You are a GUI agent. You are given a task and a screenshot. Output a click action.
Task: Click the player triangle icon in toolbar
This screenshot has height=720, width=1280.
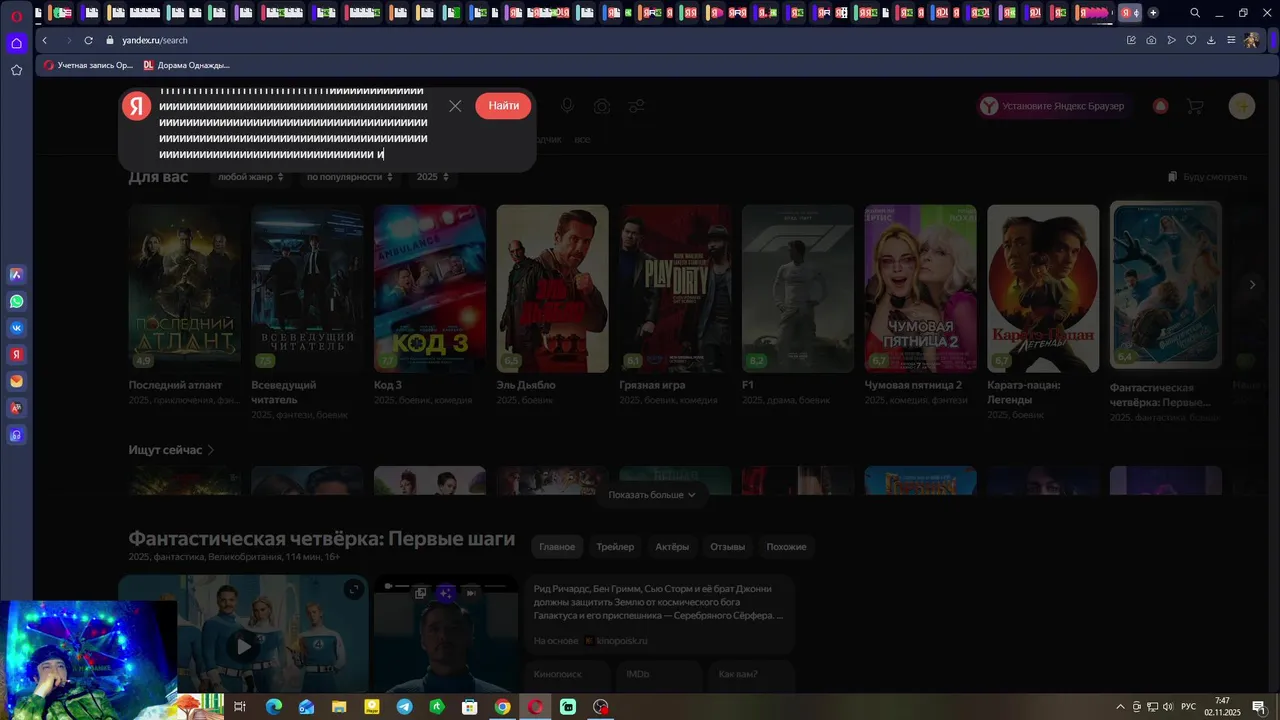1171,40
